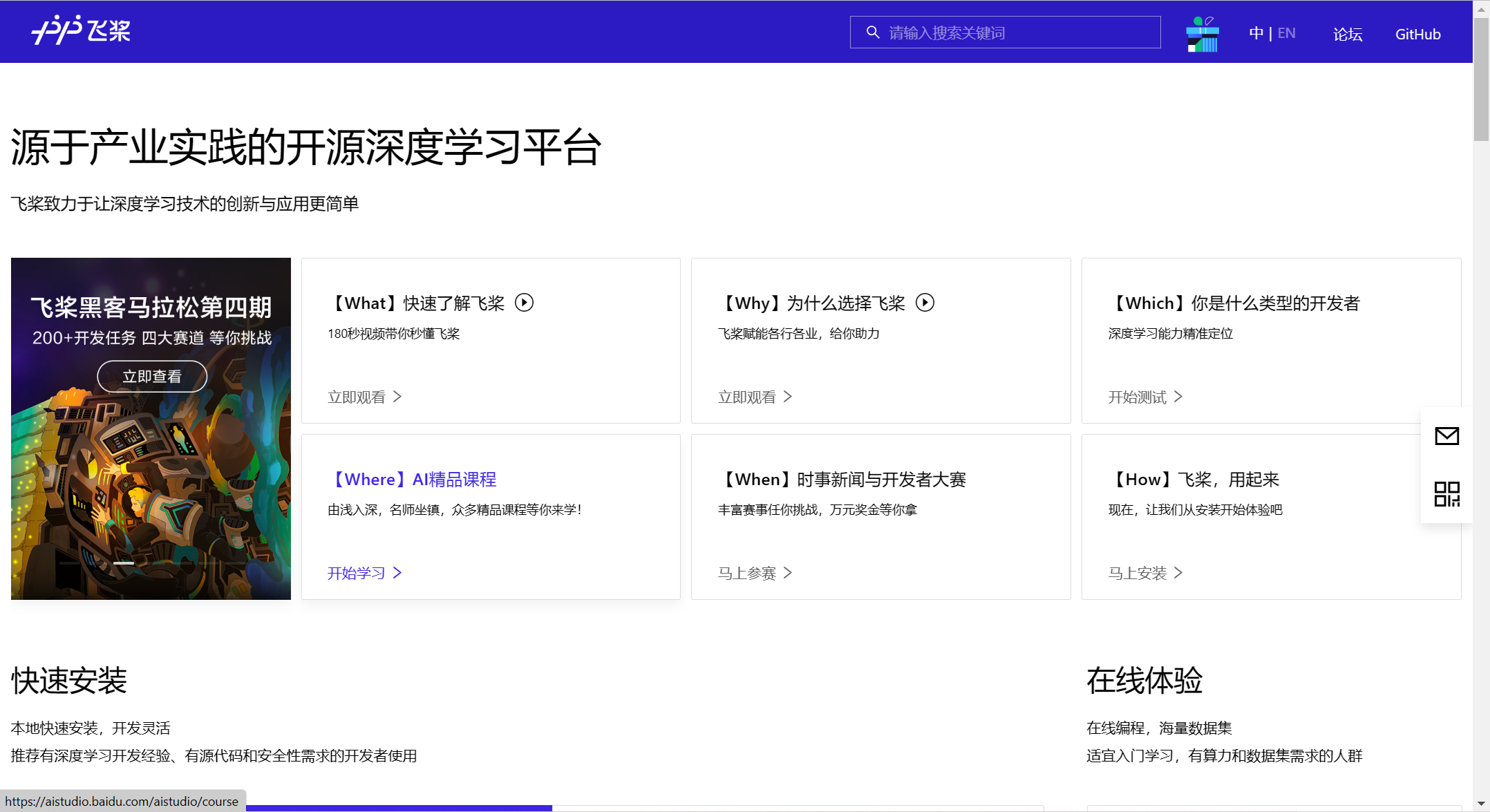Open the 论坛 forum menu item

[1347, 34]
